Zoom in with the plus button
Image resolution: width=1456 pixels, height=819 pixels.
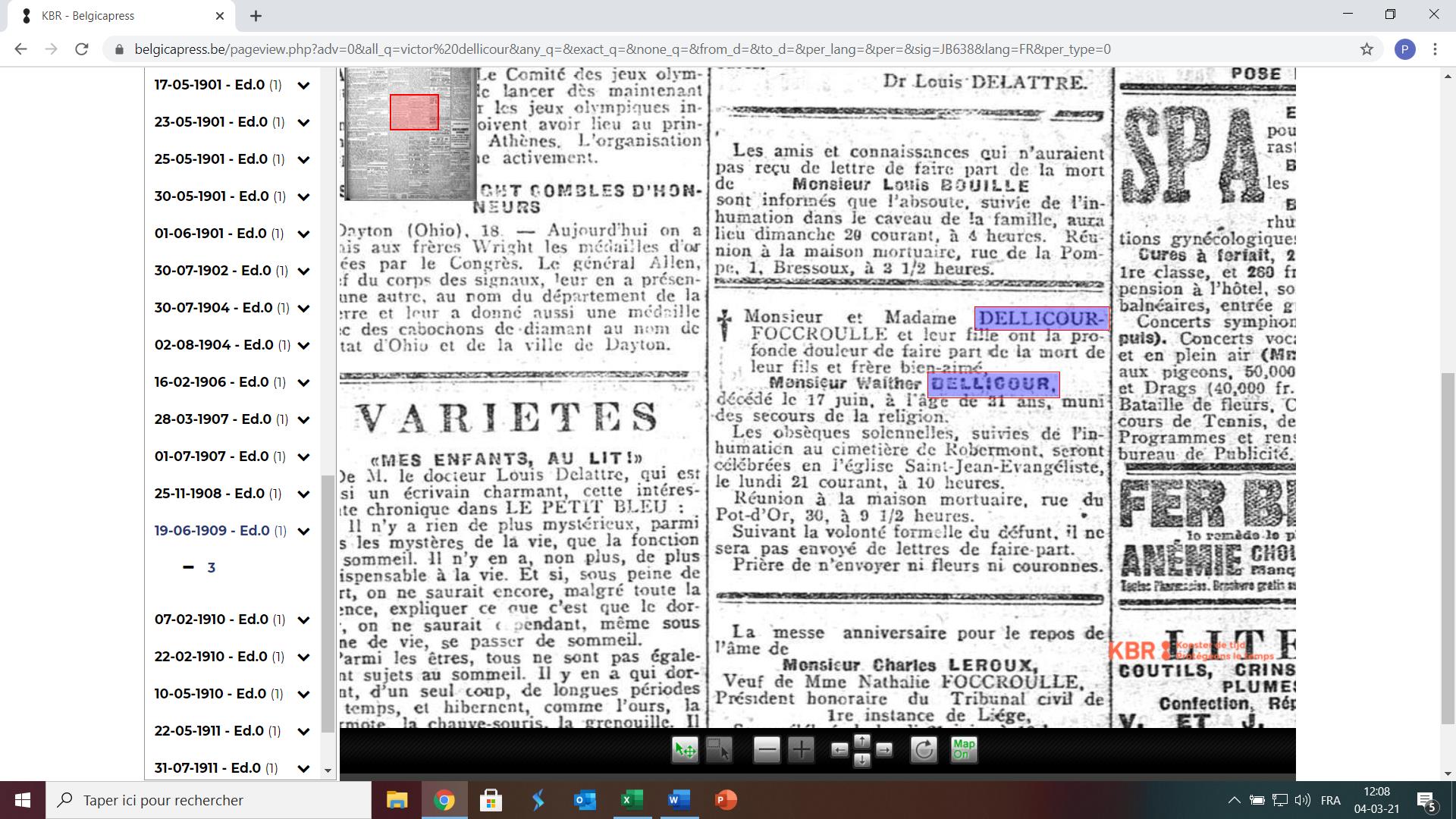tap(801, 750)
